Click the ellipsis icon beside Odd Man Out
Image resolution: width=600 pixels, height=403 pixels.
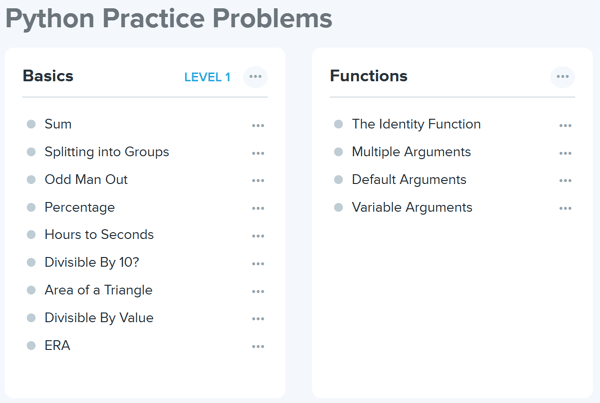(258, 181)
